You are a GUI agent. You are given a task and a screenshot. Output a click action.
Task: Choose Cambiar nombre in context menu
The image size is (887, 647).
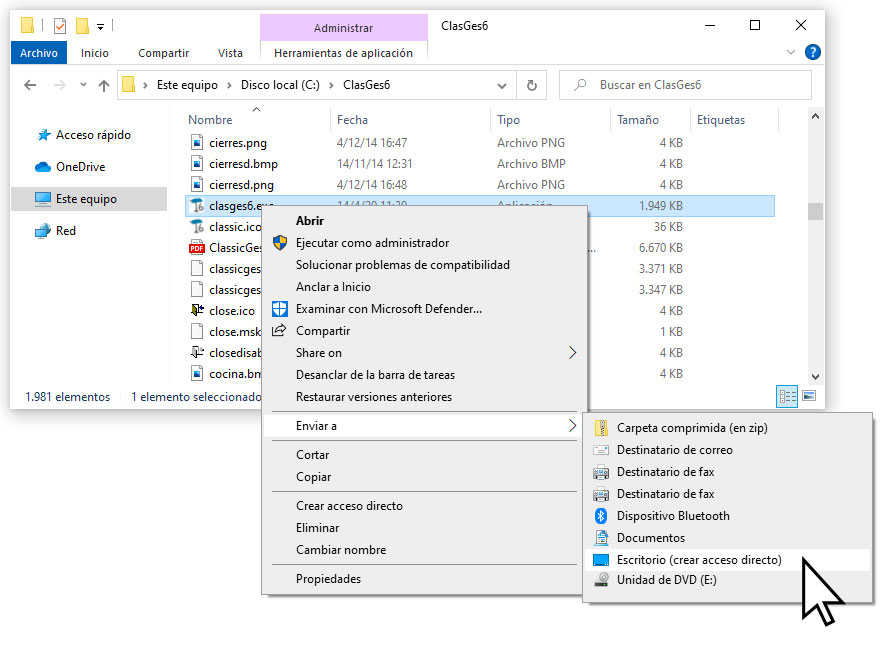425,550
